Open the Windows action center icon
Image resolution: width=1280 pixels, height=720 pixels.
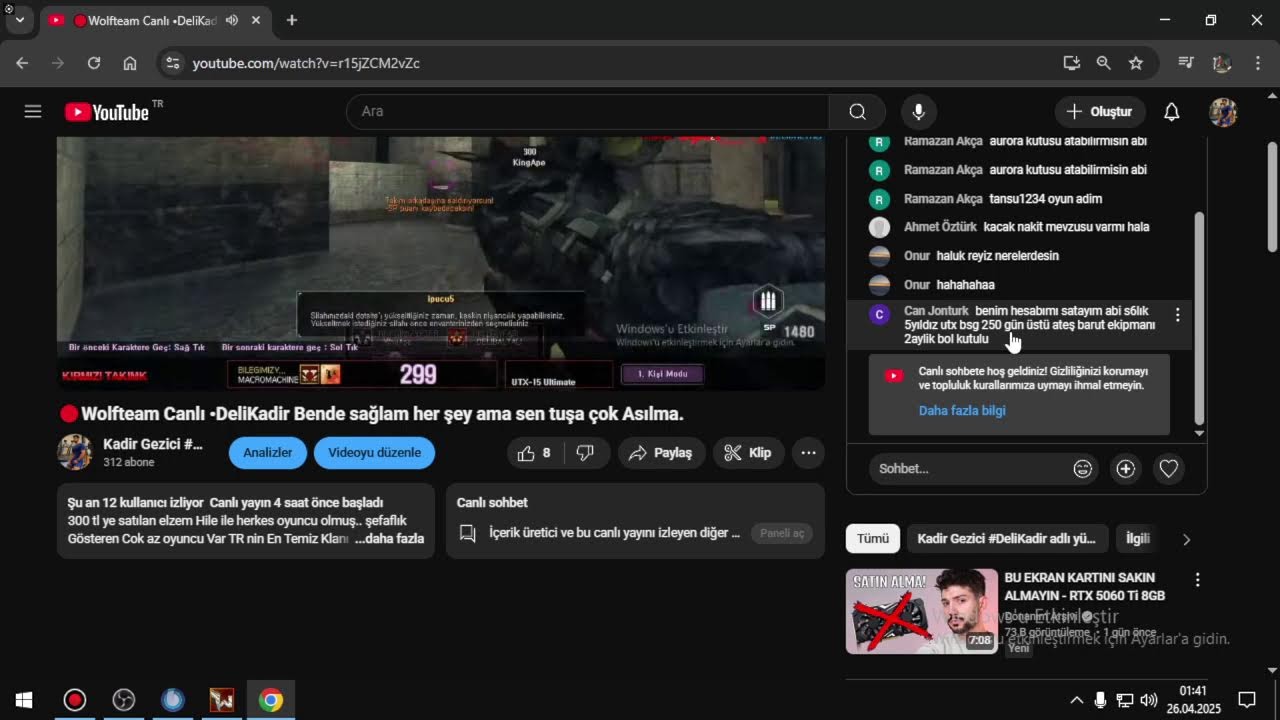point(1247,700)
